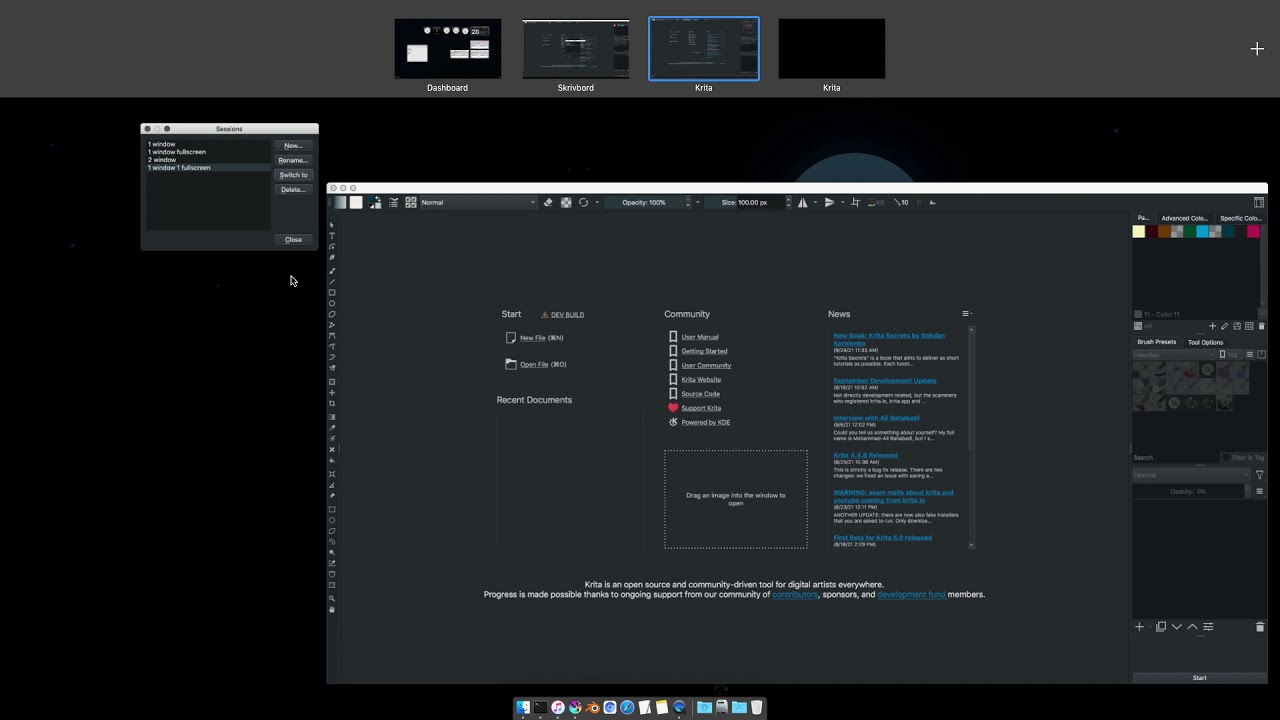
Task: Select the ellipse tool in toolbox
Action: 332,304
